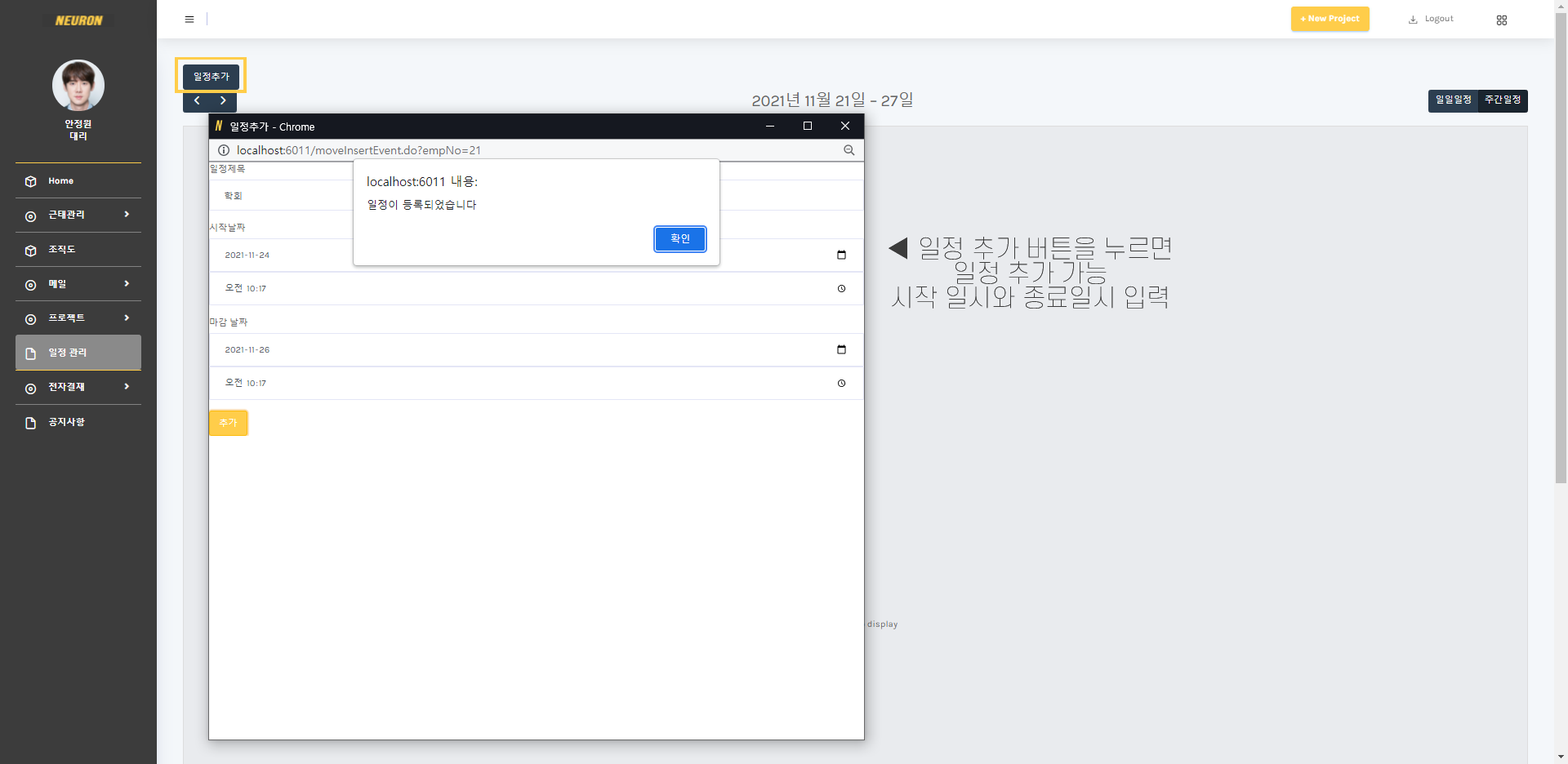
Task: Open the 조직도 menu item
Action: click(x=78, y=250)
